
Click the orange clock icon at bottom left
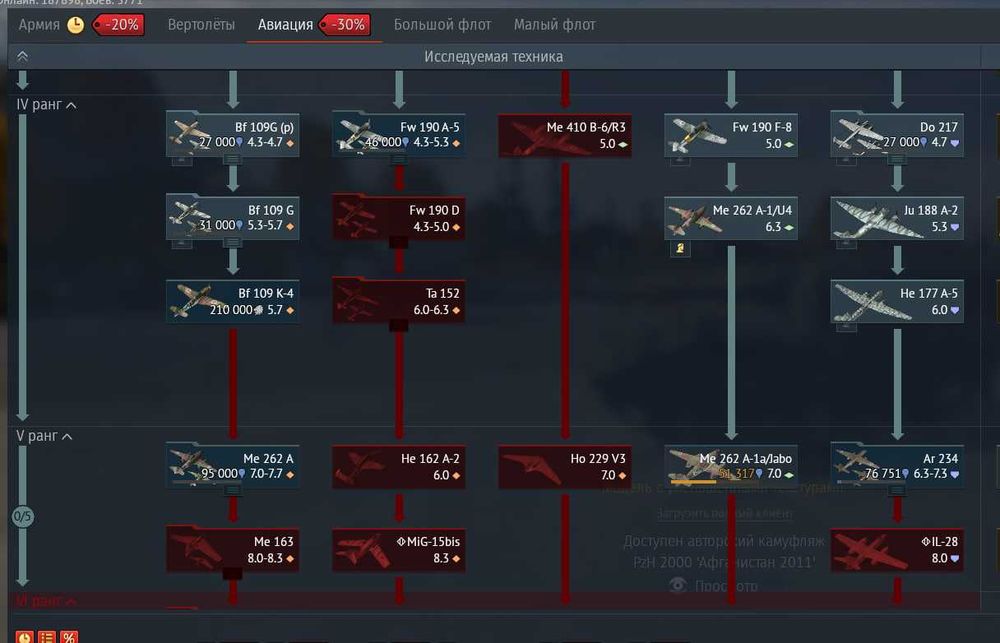point(24,637)
